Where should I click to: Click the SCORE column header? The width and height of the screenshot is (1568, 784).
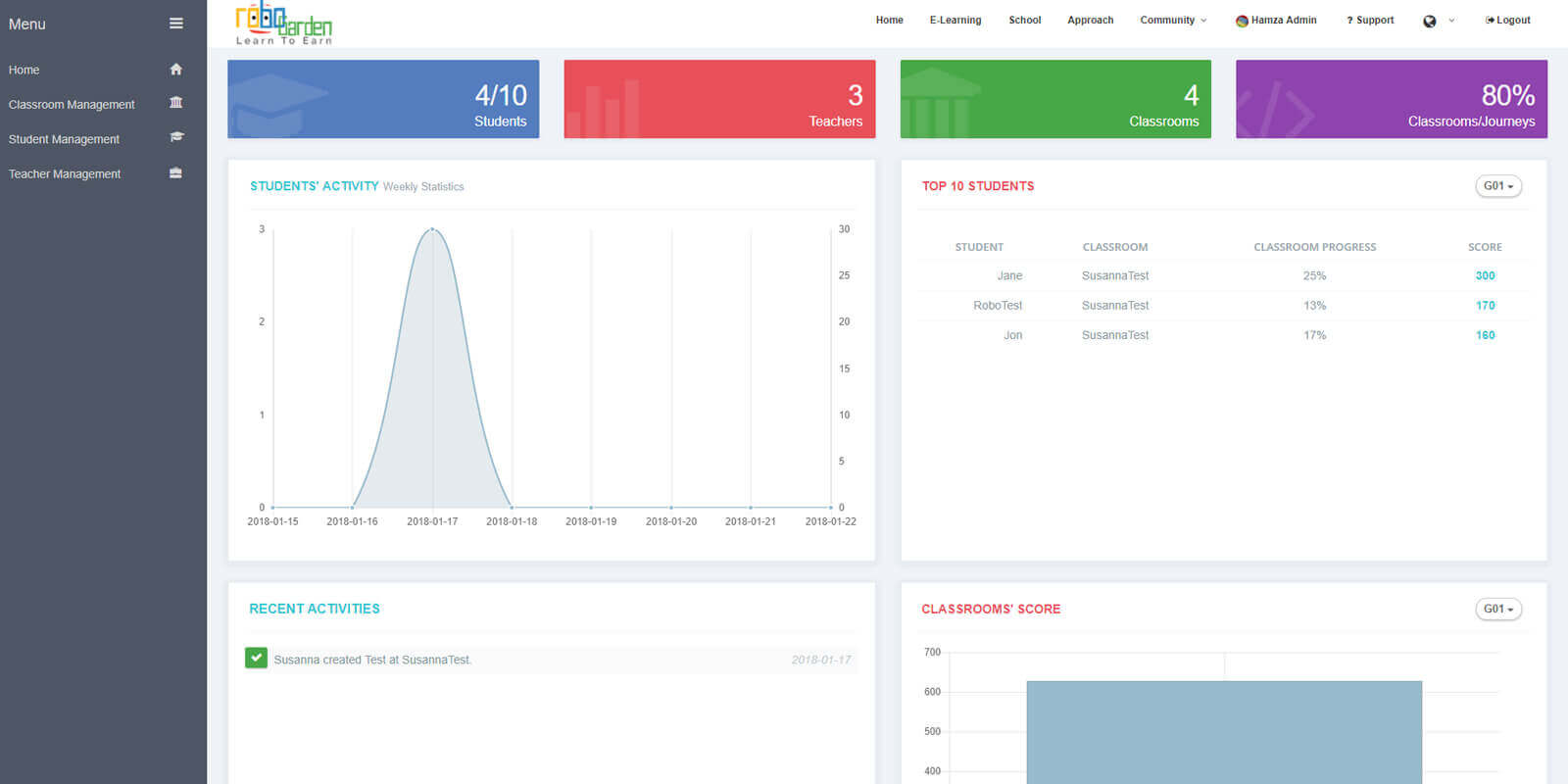[1485, 247]
